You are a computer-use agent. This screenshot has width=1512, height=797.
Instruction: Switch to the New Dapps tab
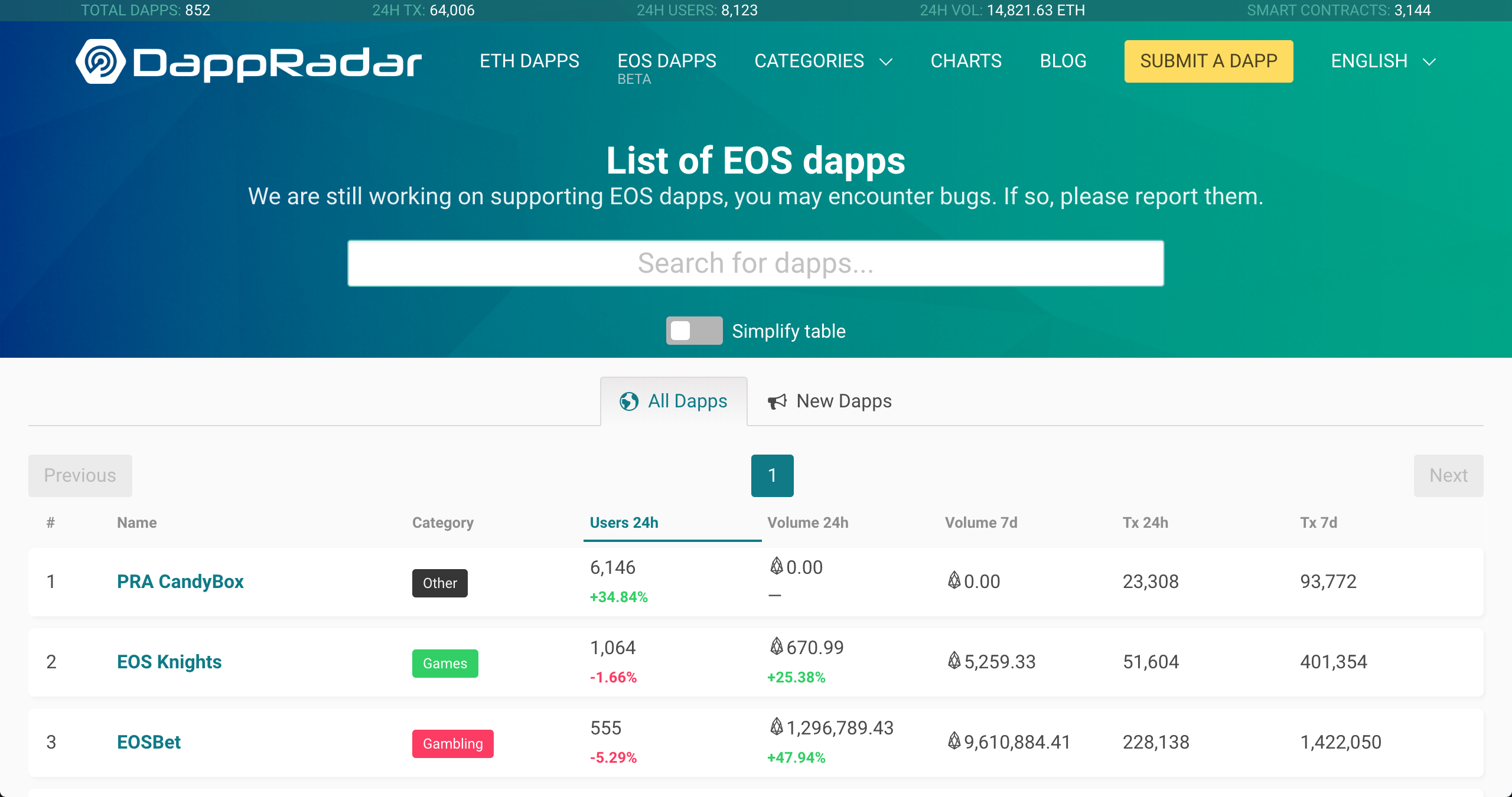pyautogui.click(x=830, y=401)
